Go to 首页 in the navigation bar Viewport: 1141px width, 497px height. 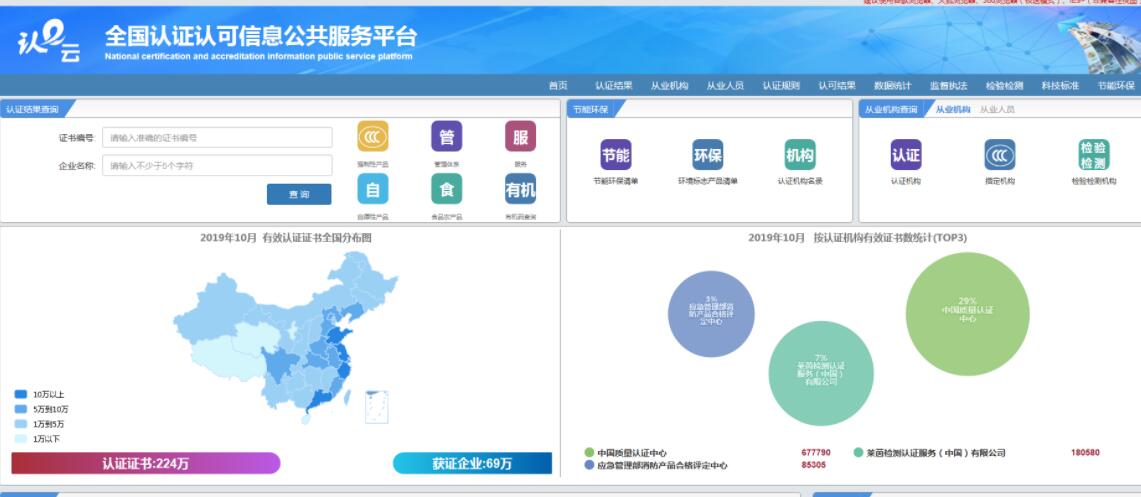(x=557, y=86)
